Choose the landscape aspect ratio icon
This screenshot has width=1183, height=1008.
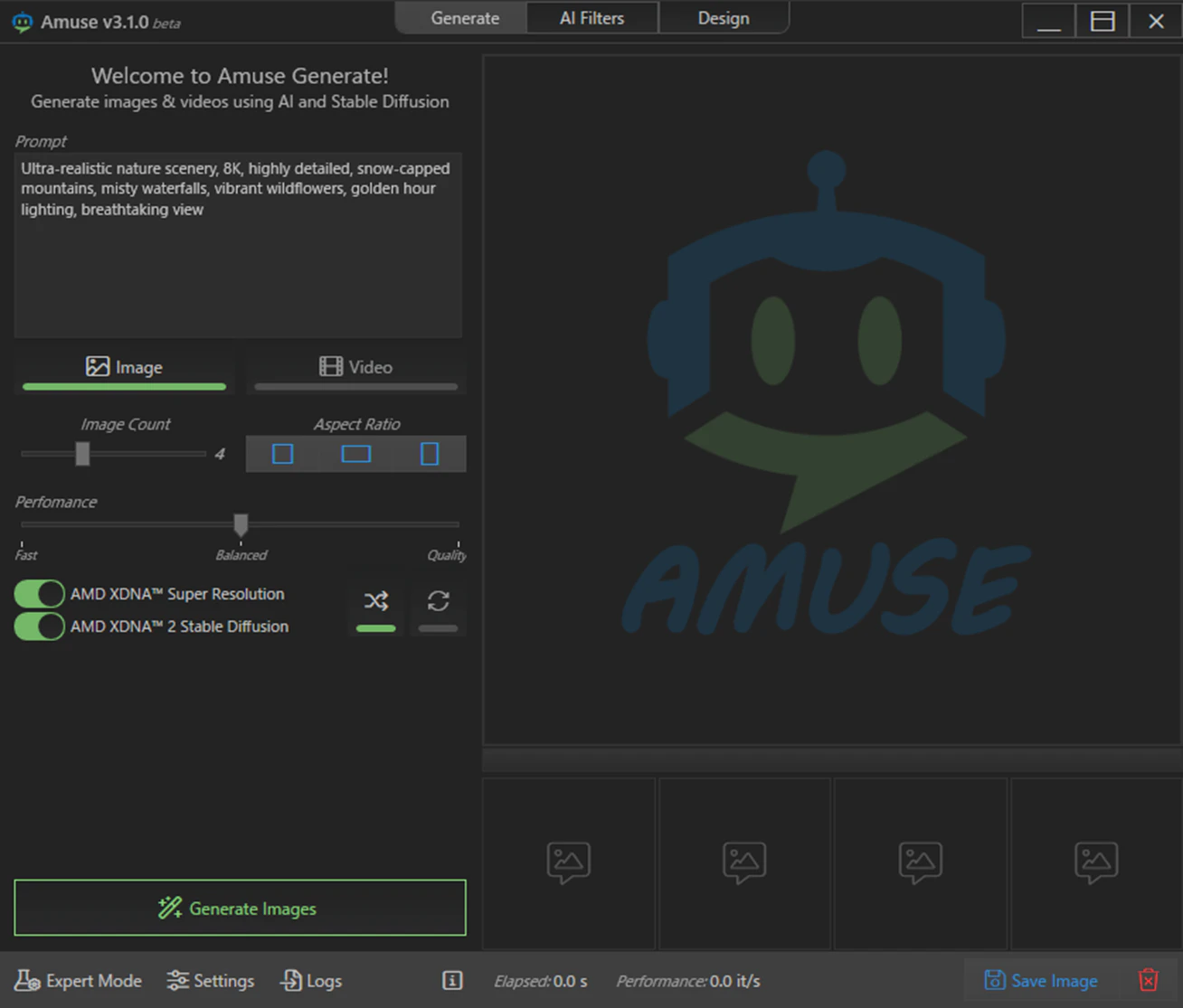click(x=356, y=454)
